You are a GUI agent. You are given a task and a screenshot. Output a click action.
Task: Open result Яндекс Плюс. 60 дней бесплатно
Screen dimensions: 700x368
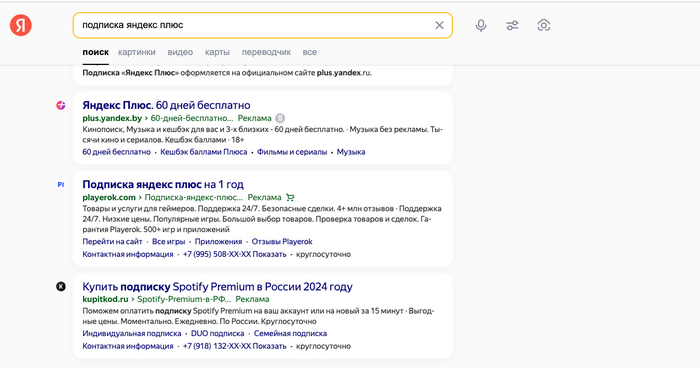(166, 105)
